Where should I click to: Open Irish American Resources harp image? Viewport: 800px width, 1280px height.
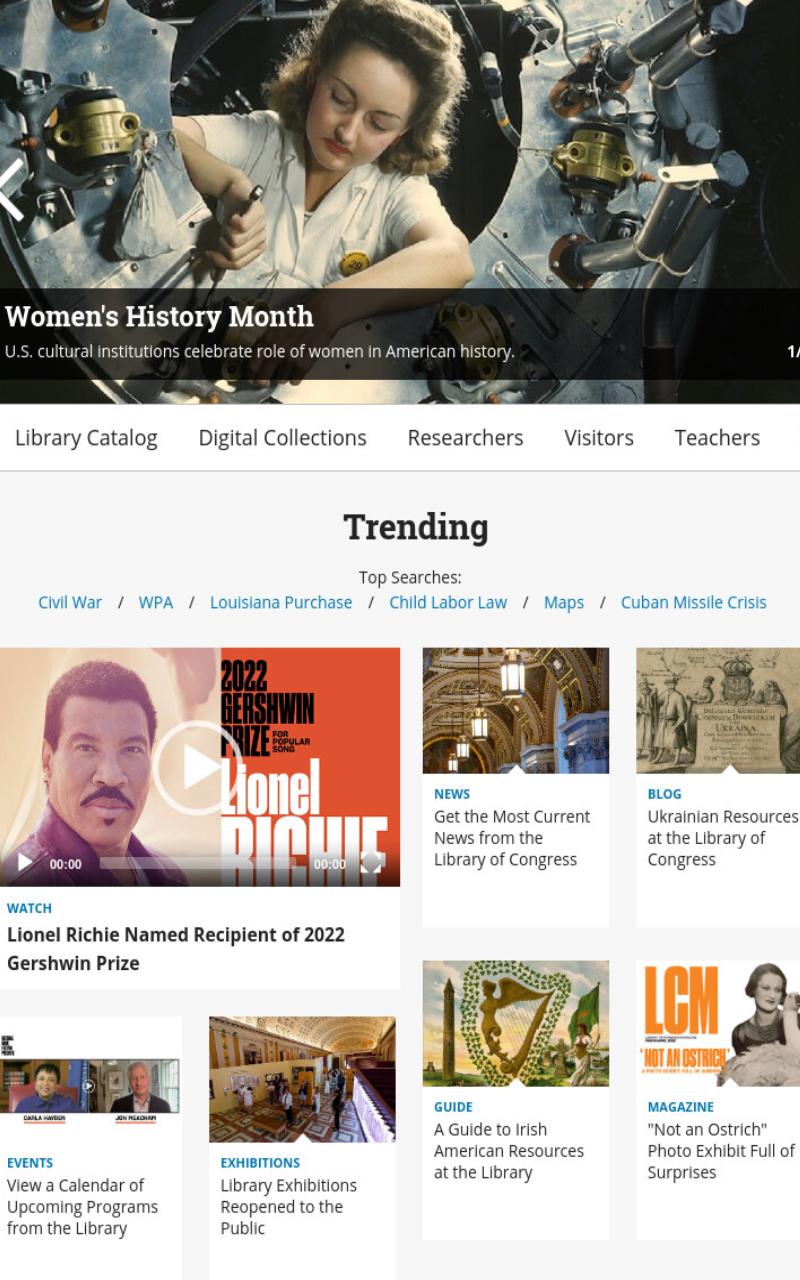pyautogui.click(x=516, y=1023)
